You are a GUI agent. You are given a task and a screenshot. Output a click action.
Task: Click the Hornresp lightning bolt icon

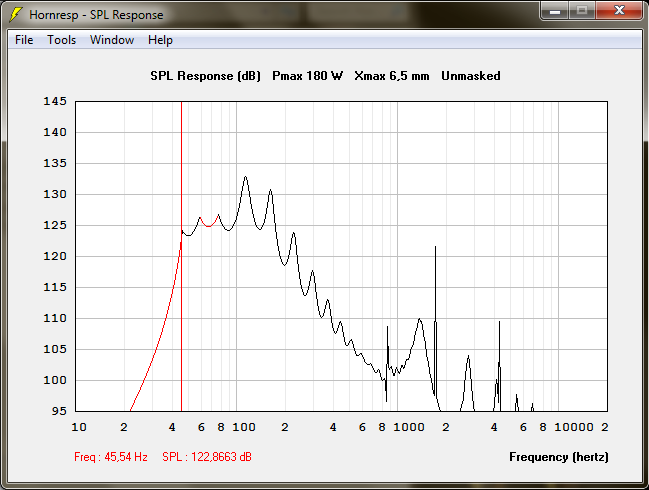(16, 14)
